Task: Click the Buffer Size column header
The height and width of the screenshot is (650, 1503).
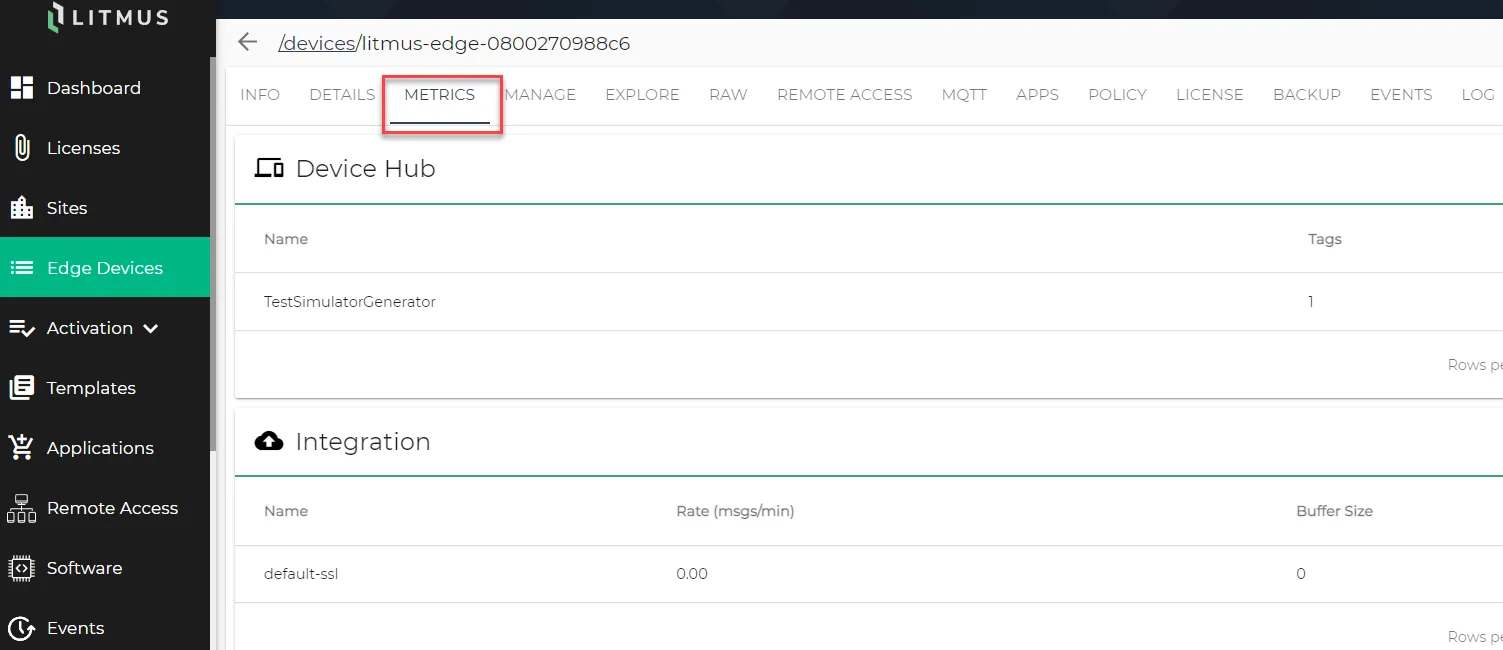Action: [x=1334, y=511]
